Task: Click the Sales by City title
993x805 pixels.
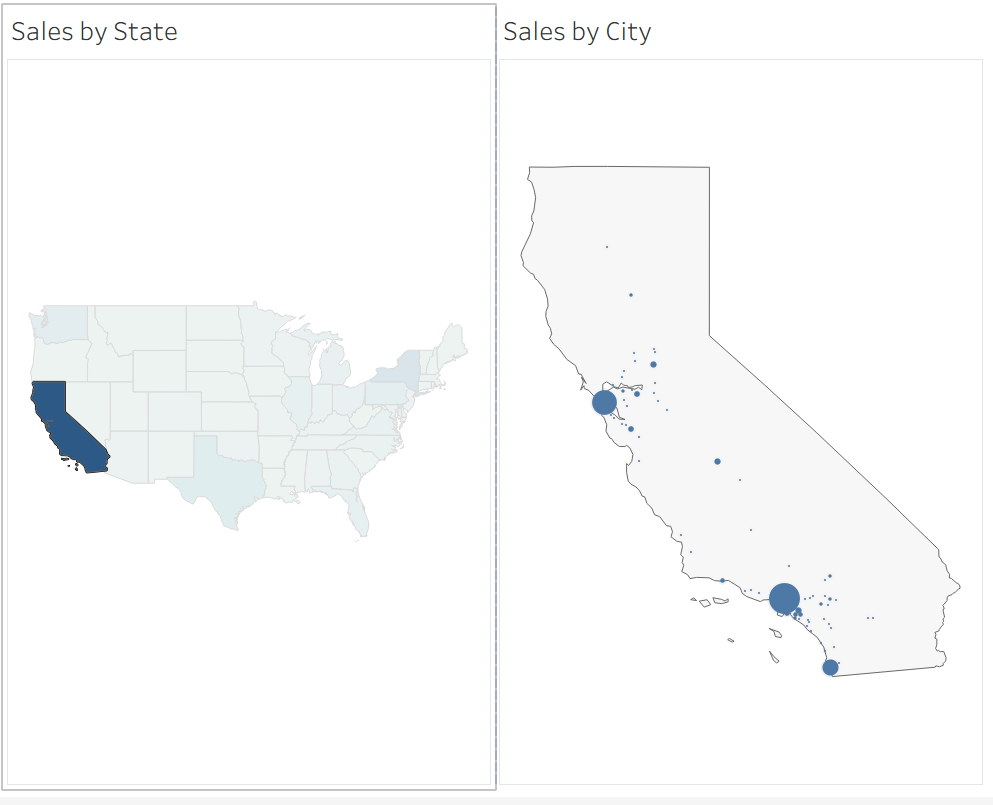Action: [577, 32]
